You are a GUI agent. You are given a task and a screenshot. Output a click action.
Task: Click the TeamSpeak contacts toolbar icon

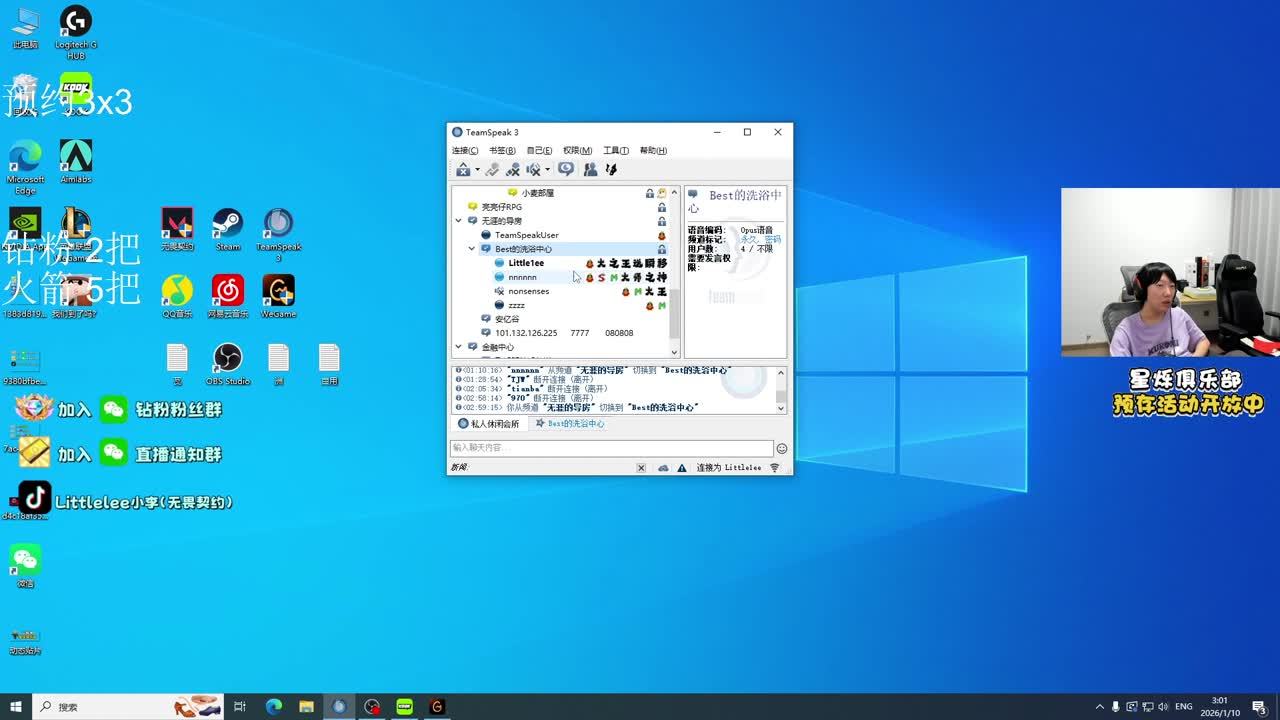pos(590,170)
